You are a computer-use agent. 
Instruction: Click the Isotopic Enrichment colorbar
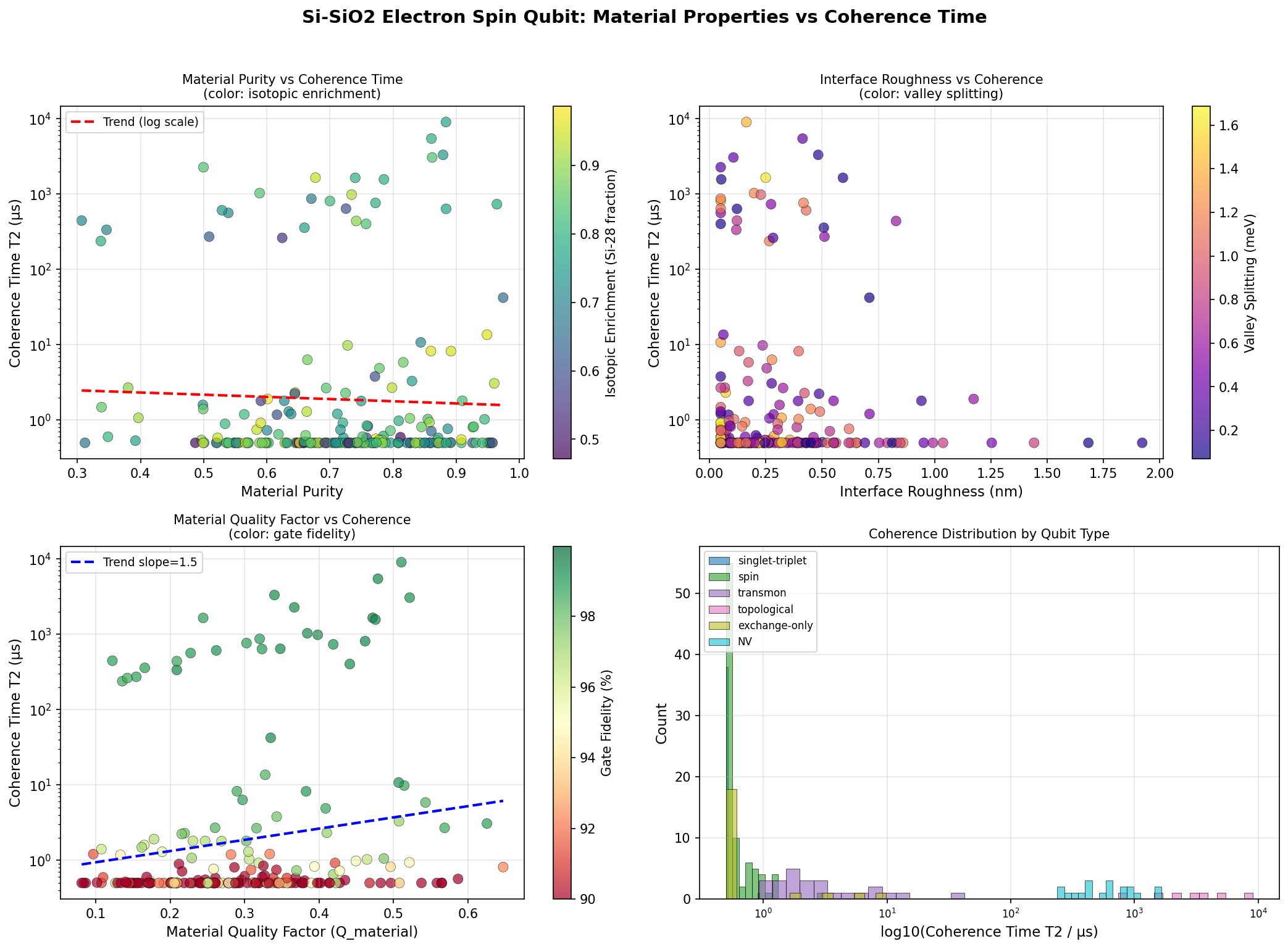click(561, 282)
